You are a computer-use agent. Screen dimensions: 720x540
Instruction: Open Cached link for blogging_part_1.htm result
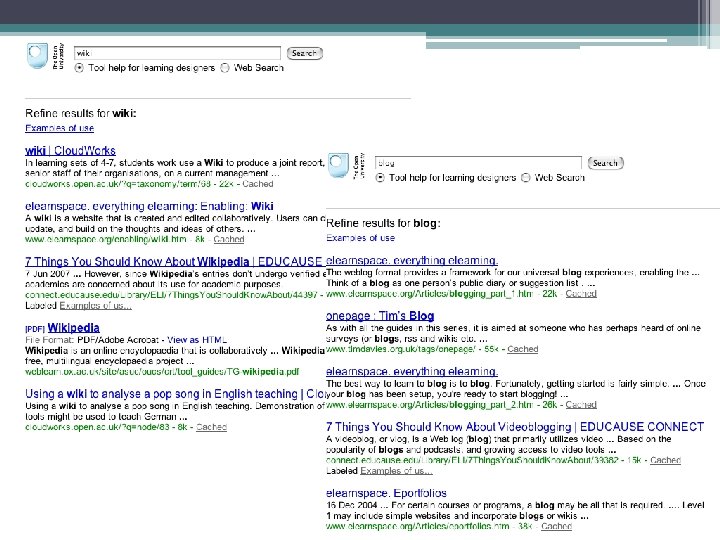(581, 293)
